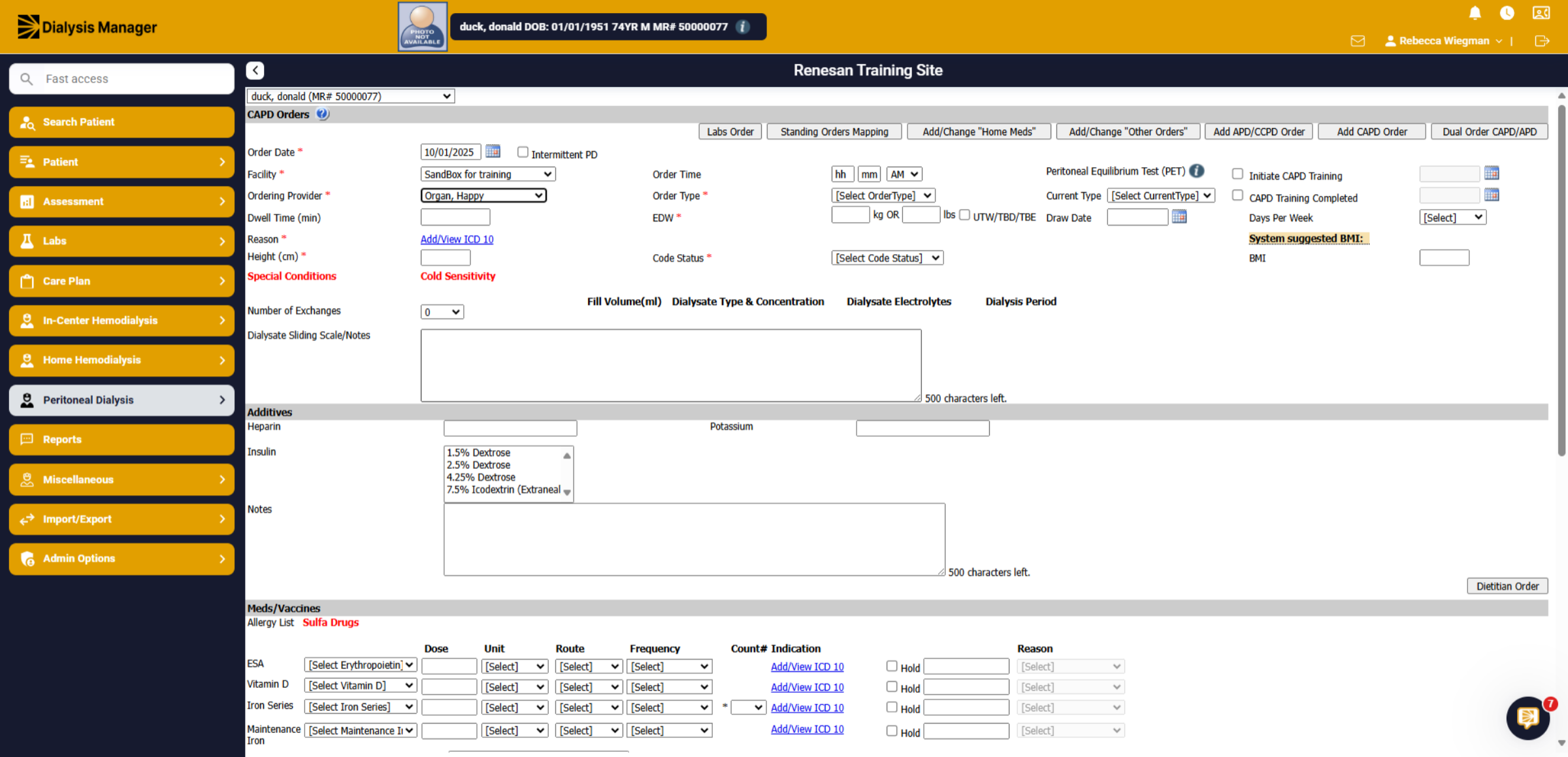Expand the Care Plan sidebar menu
This screenshot has width=1568, height=757.
pos(122,281)
